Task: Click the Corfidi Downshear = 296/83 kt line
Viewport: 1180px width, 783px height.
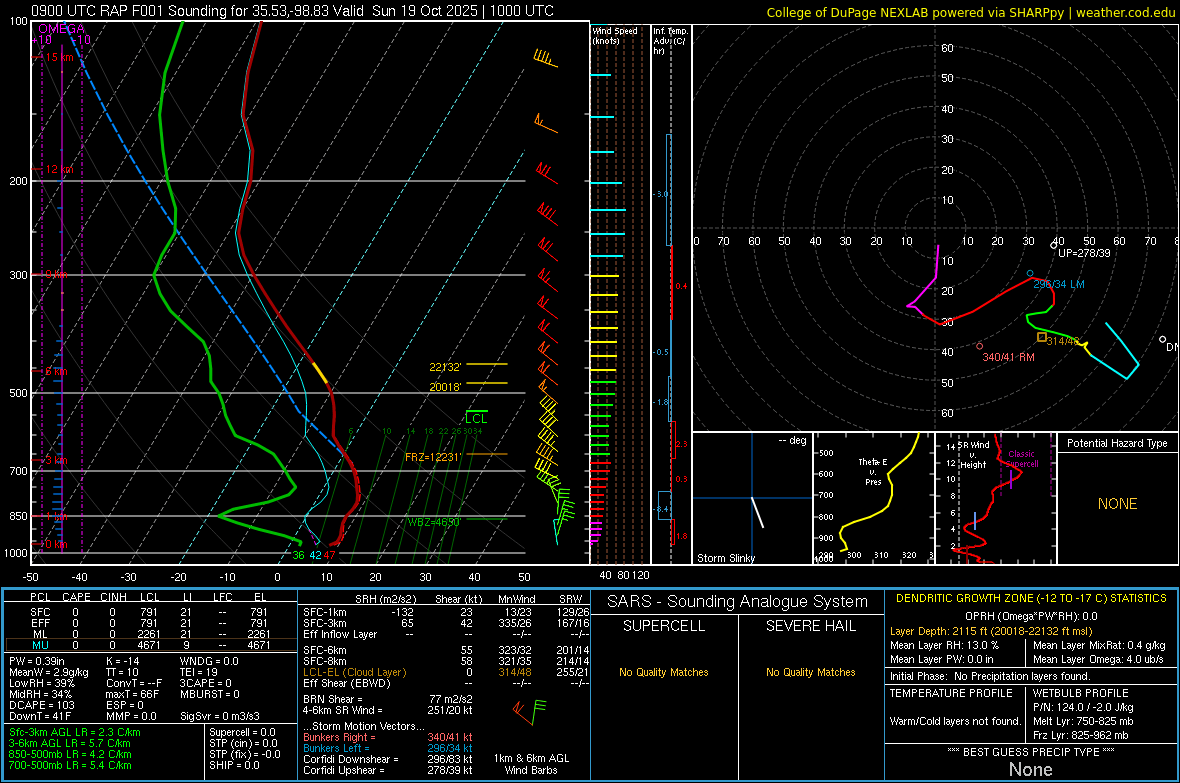Action: point(388,760)
